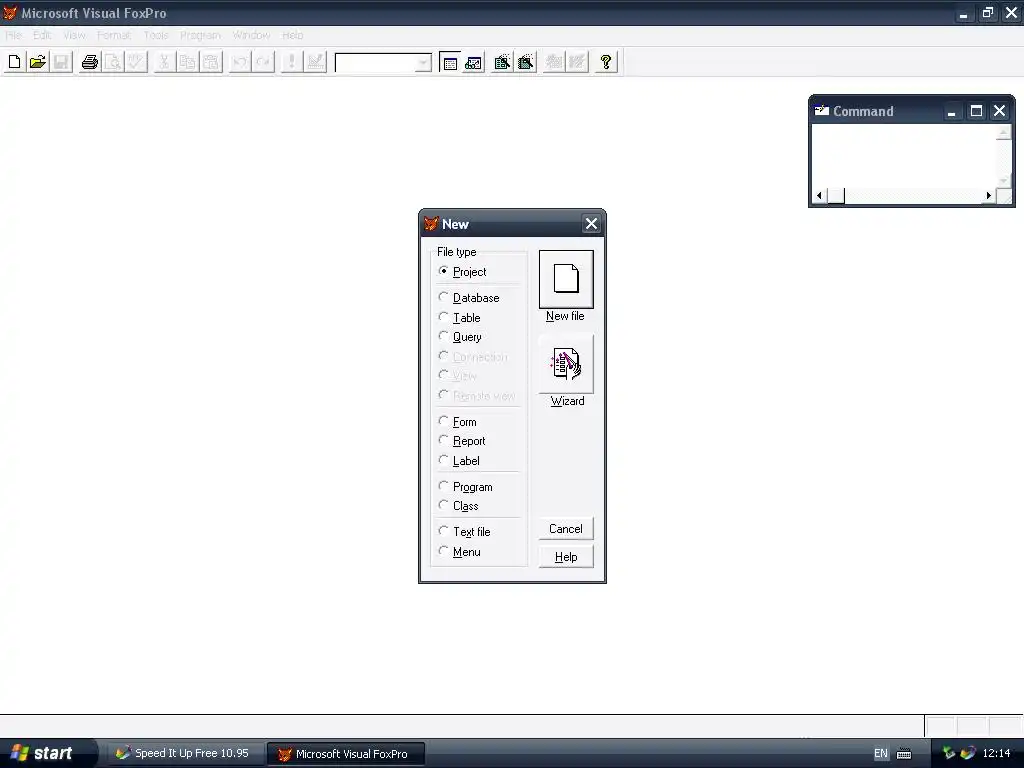This screenshot has height=768, width=1024.
Task: Click the Paste clipboard toolbar icon
Action: pos(211,62)
